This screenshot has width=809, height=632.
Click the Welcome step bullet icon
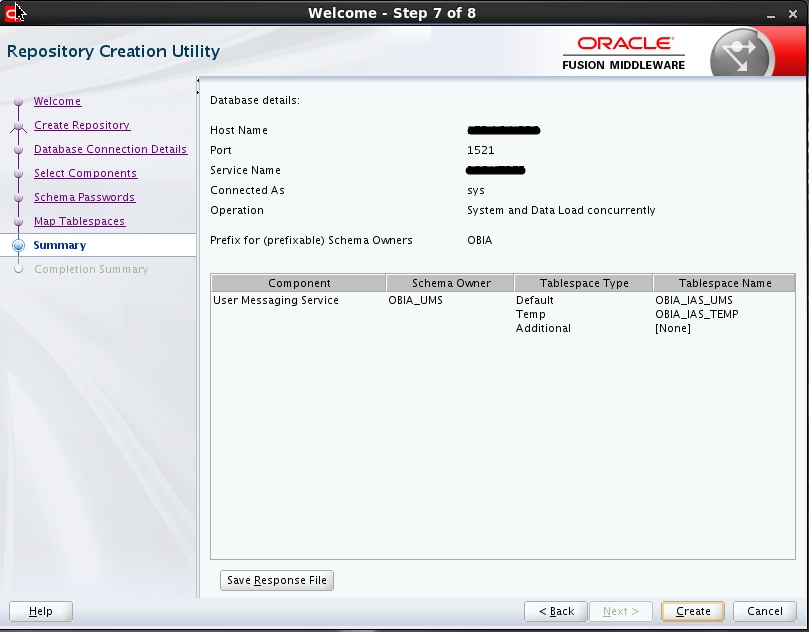click(x=19, y=102)
